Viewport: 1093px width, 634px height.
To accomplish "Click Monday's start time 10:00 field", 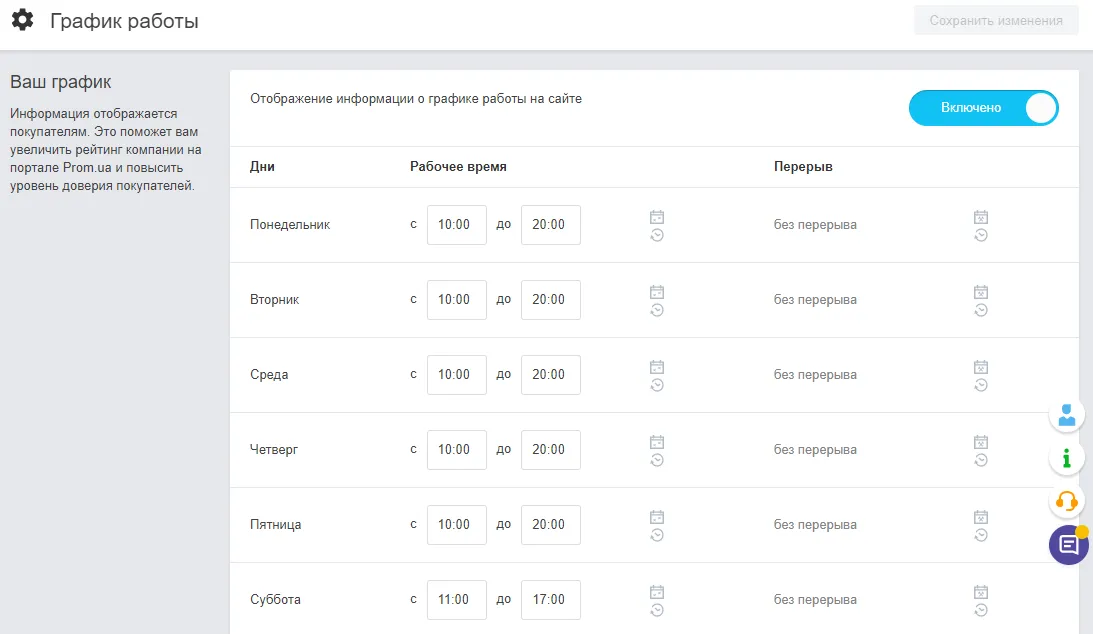I will 457,225.
